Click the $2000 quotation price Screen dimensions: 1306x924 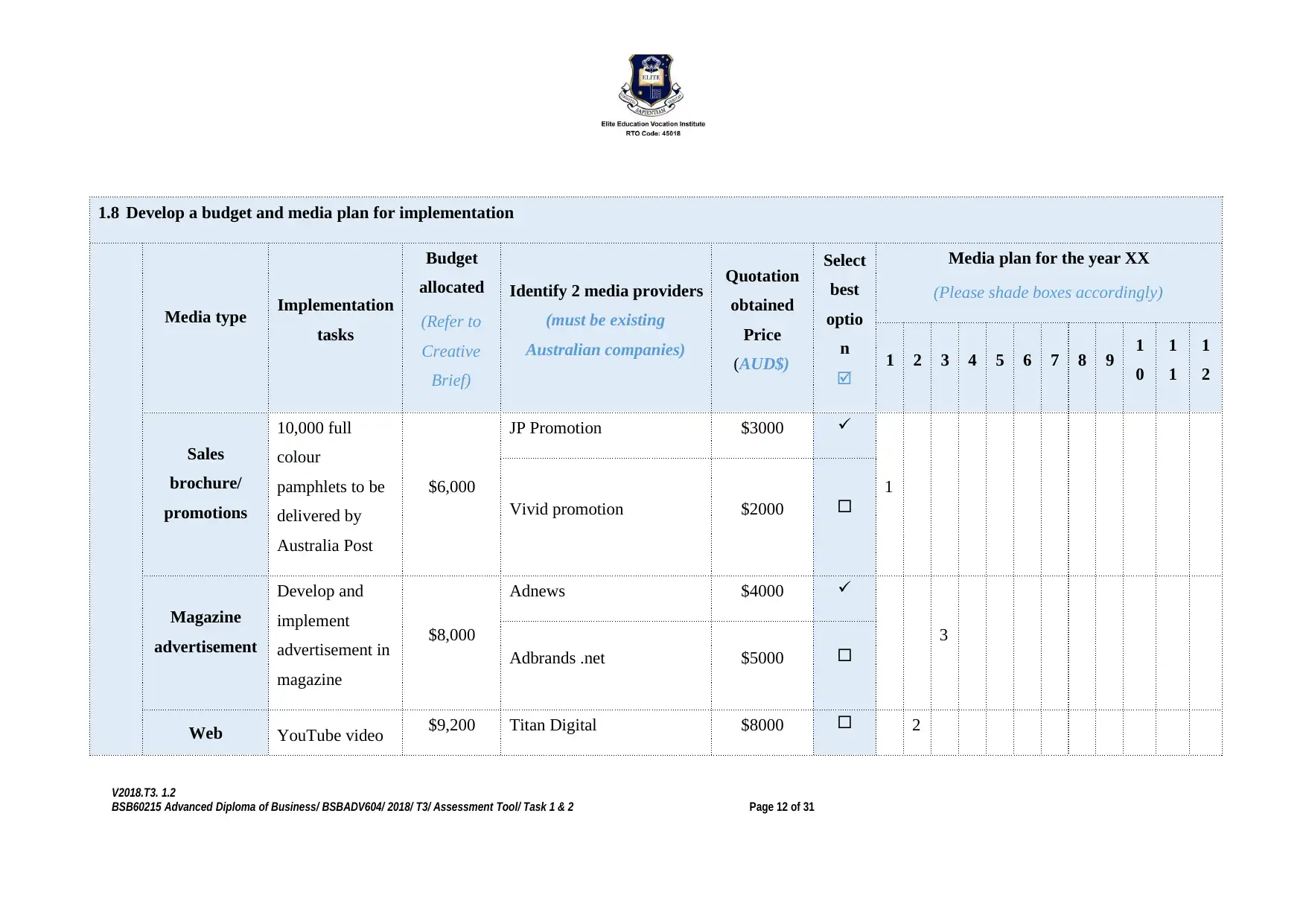[762, 509]
